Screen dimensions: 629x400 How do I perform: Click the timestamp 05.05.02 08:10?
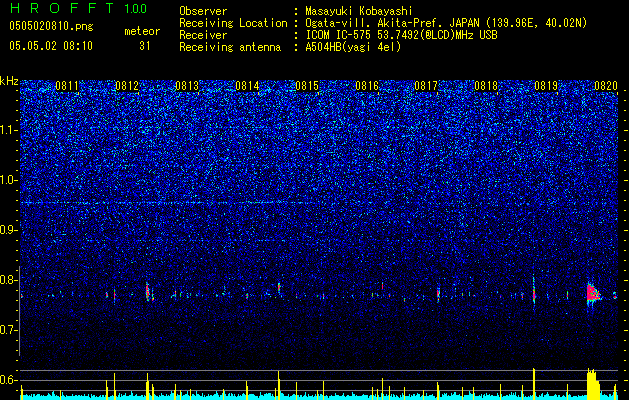pos(51,45)
